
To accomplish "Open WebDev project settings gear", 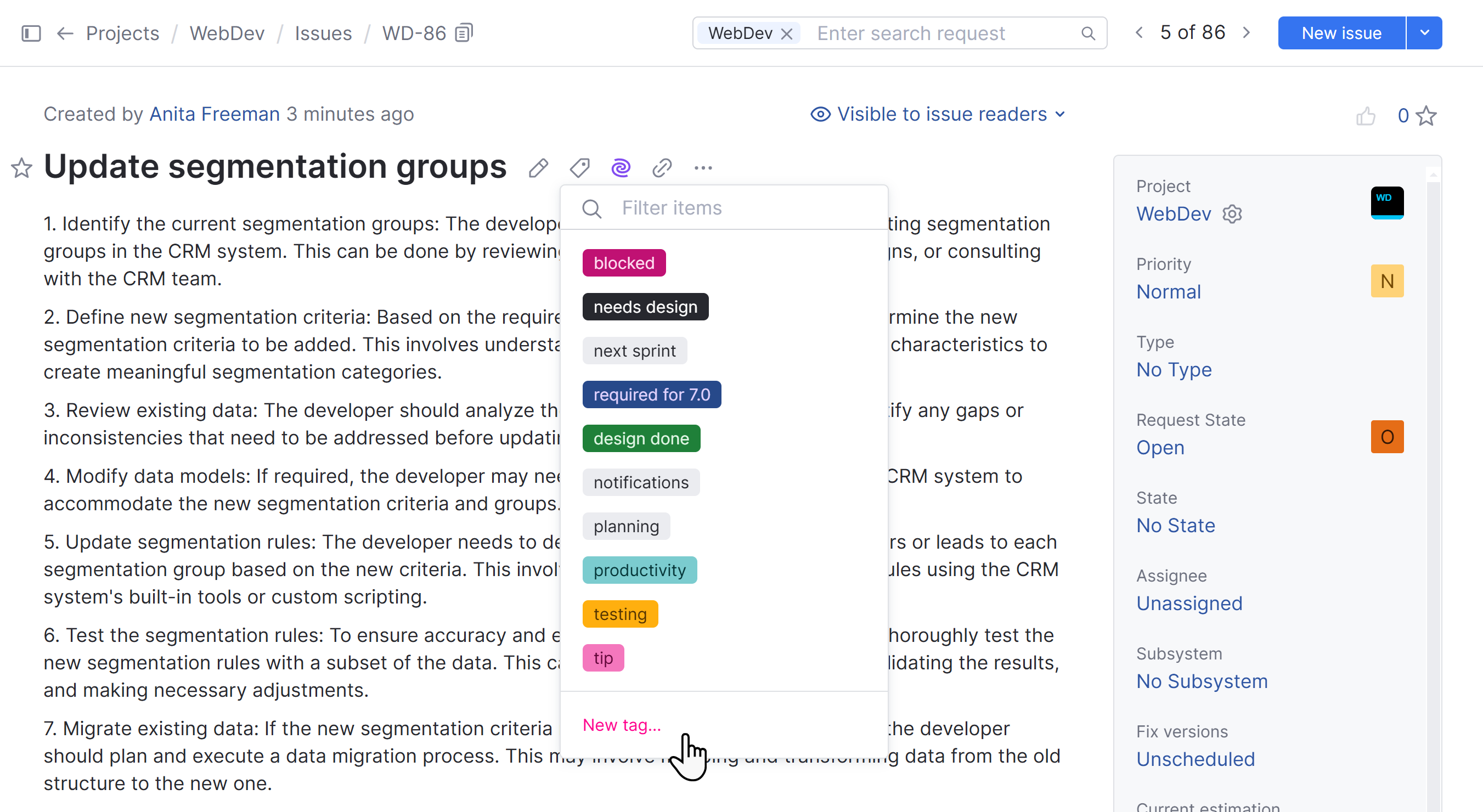I will (x=1232, y=214).
